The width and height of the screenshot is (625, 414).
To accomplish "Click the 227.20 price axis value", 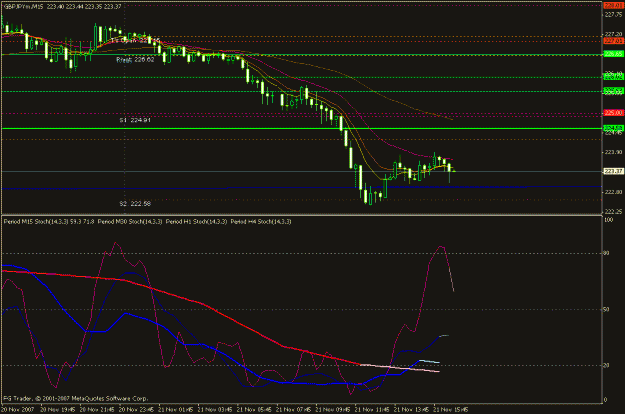I will [x=613, y=34].
